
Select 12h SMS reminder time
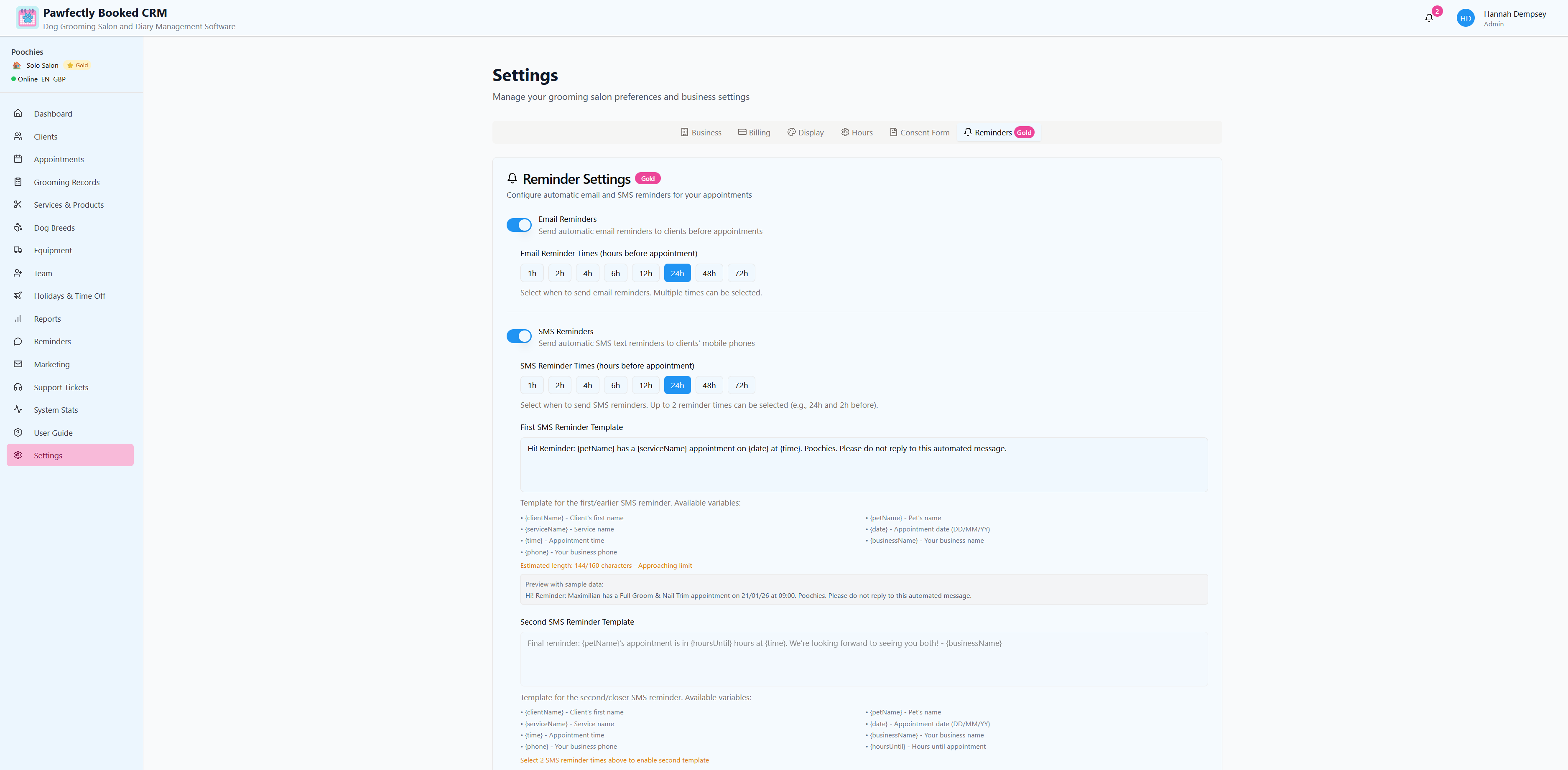pyautogui.click(x=646, y=385)
